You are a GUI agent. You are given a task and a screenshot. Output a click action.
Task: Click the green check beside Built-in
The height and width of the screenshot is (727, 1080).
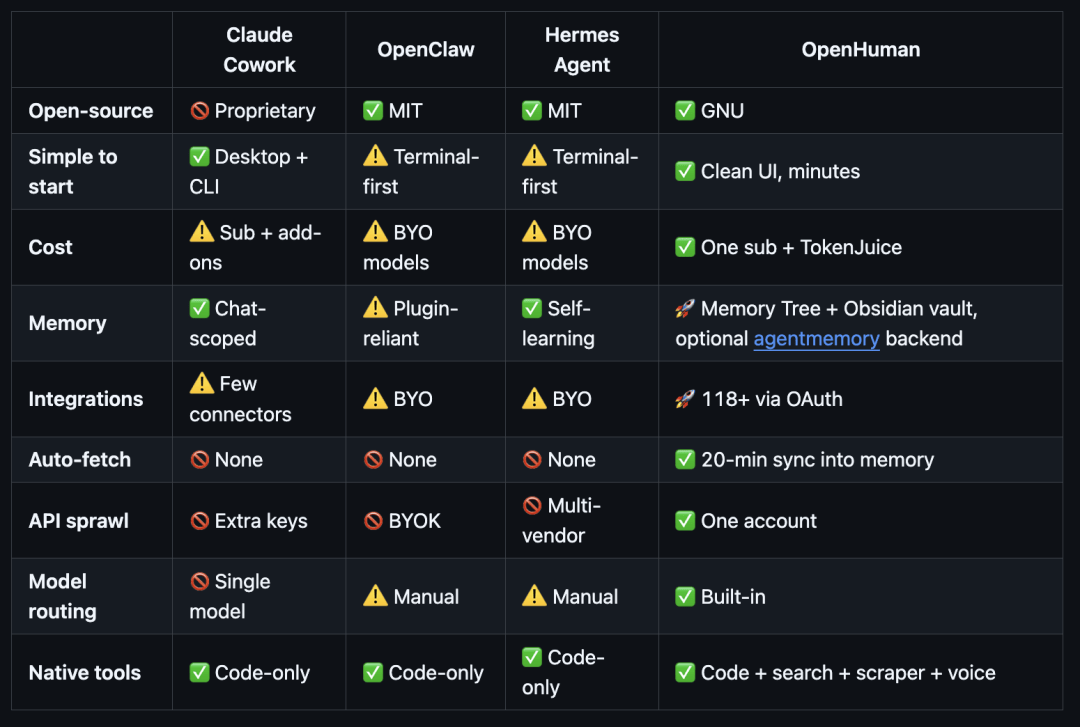pos(685,596)
